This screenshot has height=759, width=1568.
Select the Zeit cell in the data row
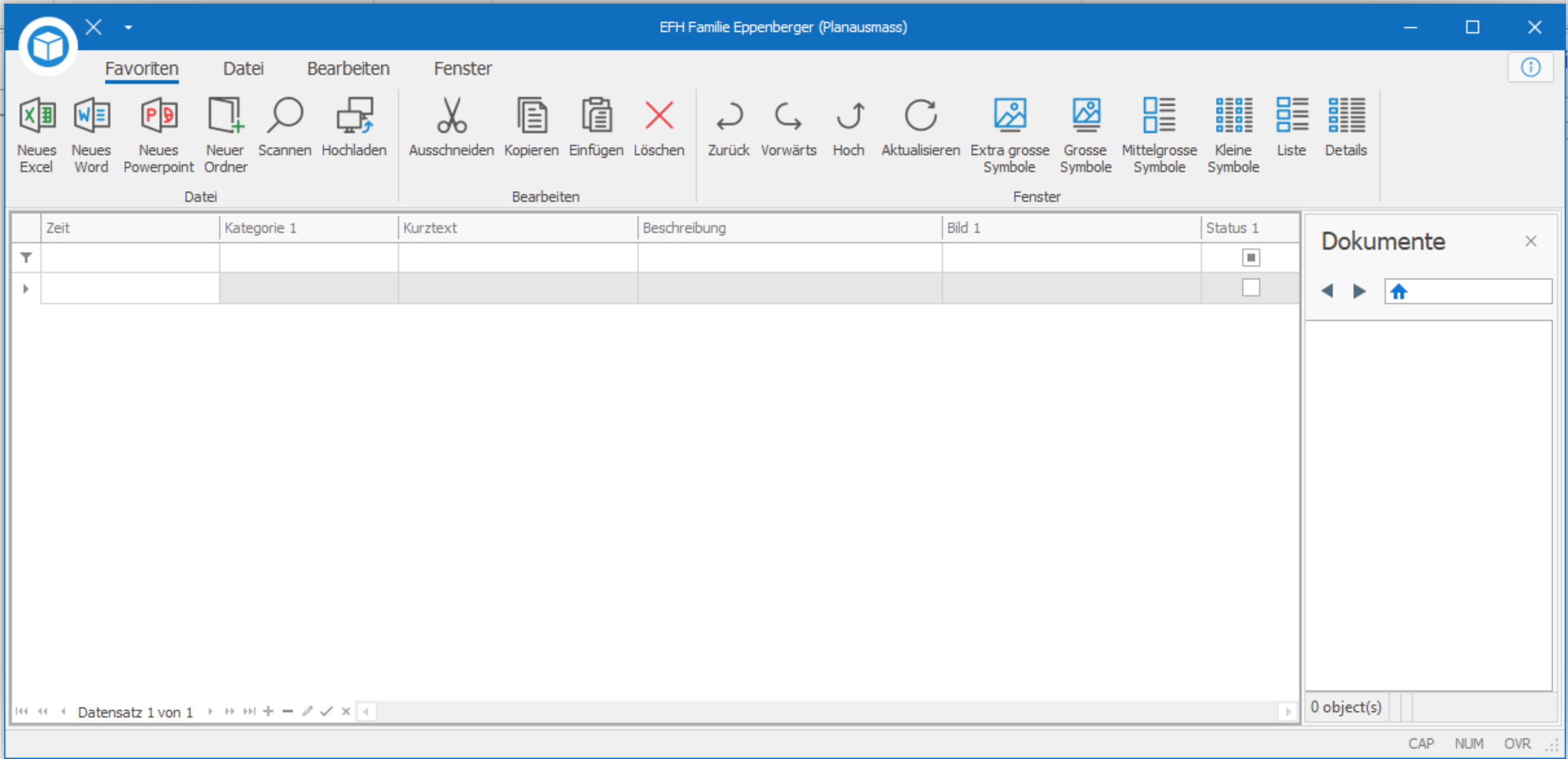coord(130,288)
